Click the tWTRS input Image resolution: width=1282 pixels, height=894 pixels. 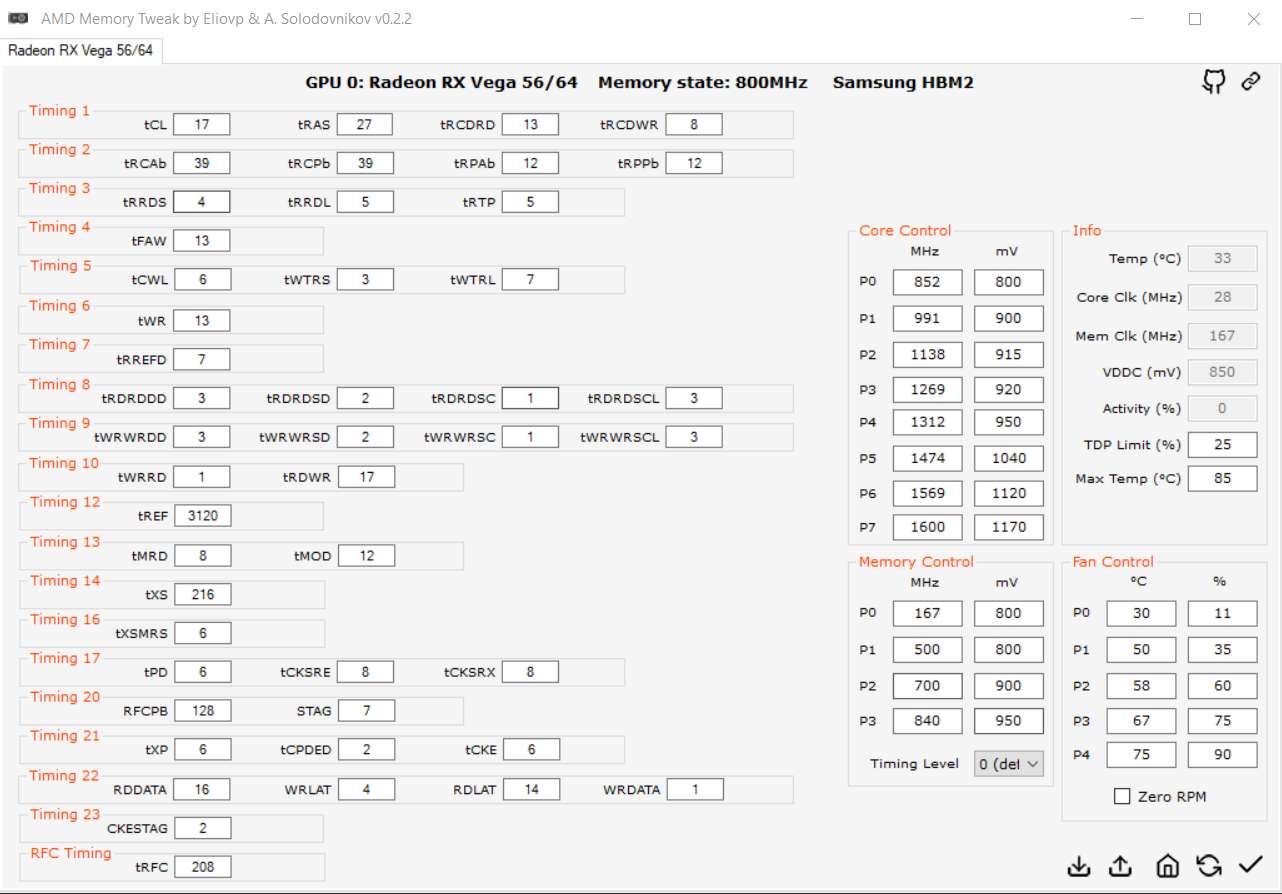pos(364,280)
